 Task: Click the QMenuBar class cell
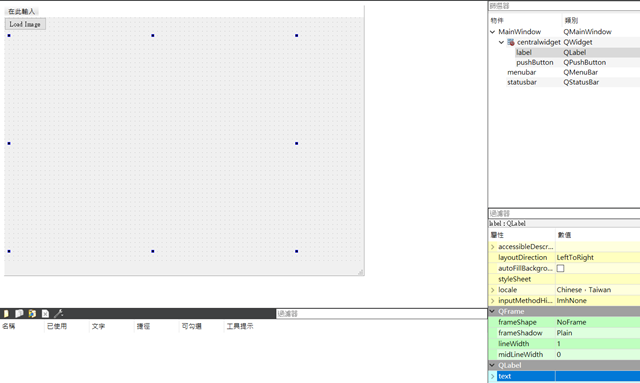580,72
